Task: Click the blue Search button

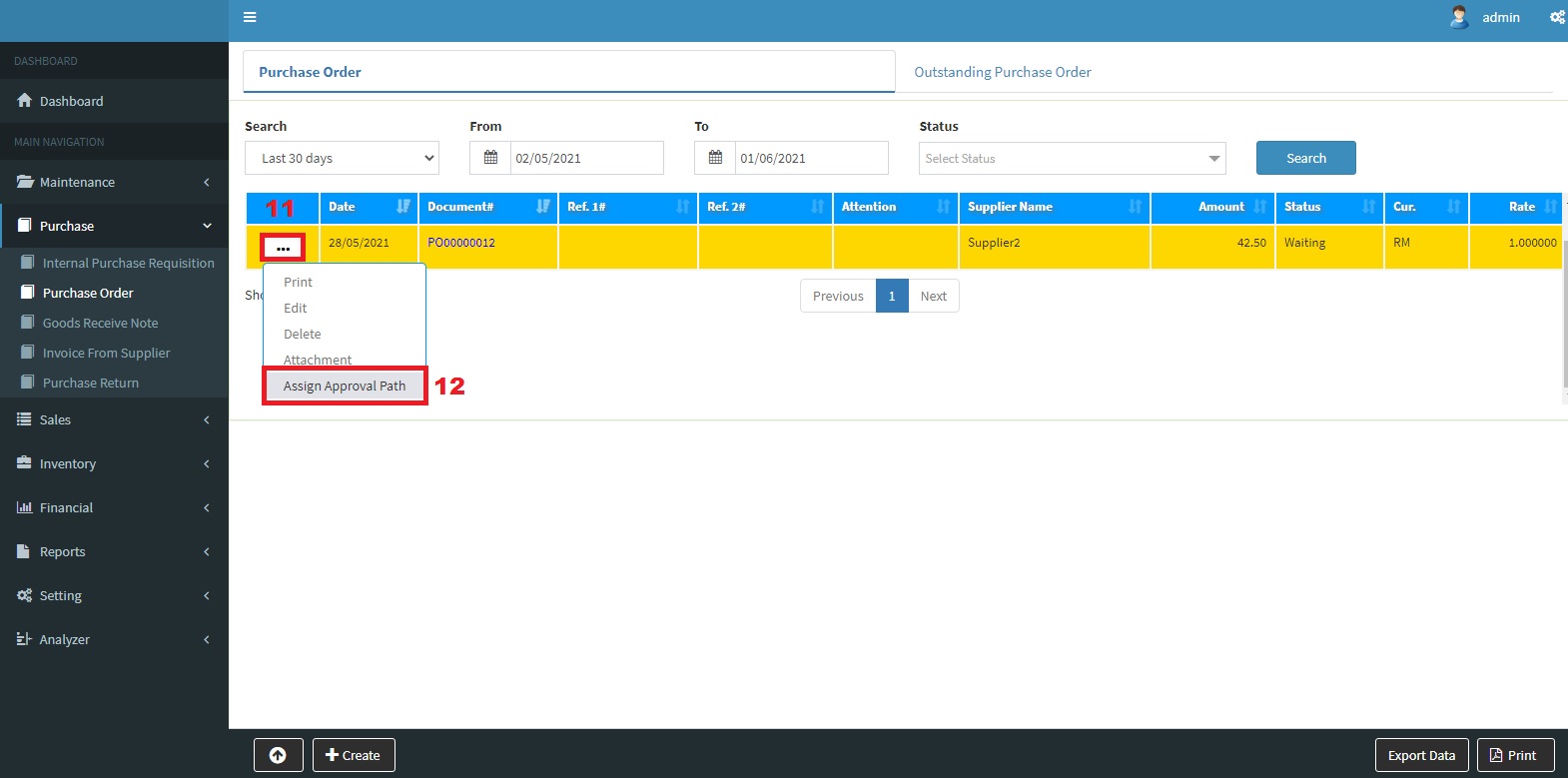Action: [x=1305, y=158]
